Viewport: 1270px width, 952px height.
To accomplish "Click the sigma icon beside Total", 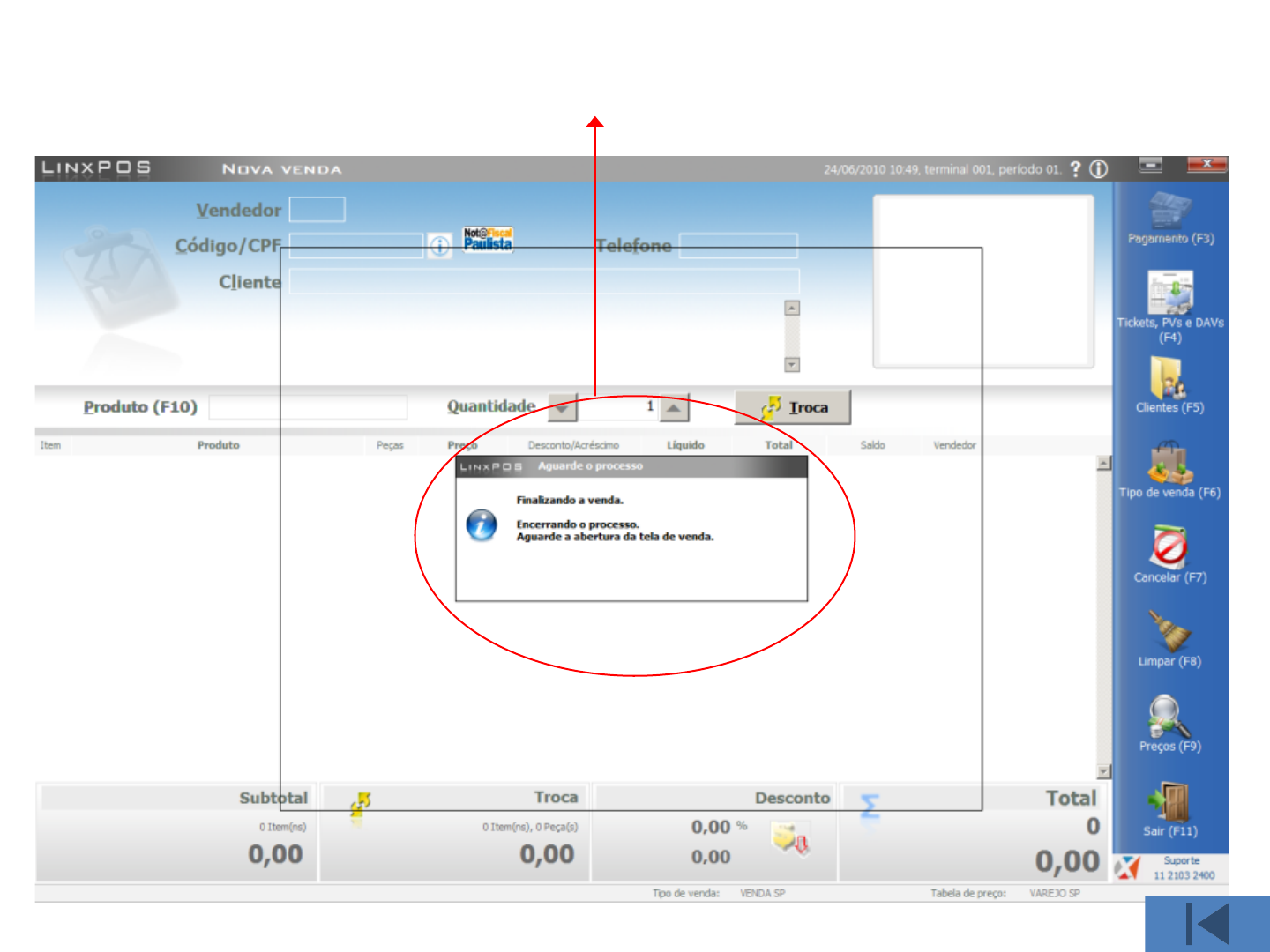I will (869, 806).
